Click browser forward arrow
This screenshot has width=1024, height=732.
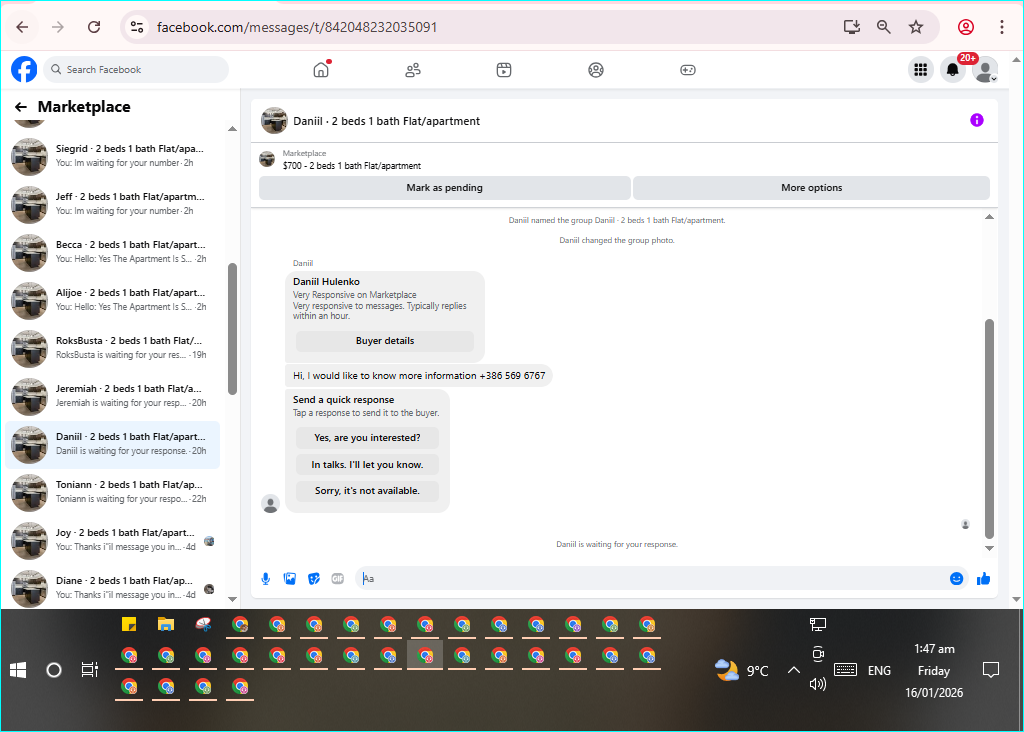pyautogui.click(x=58, y=27)
